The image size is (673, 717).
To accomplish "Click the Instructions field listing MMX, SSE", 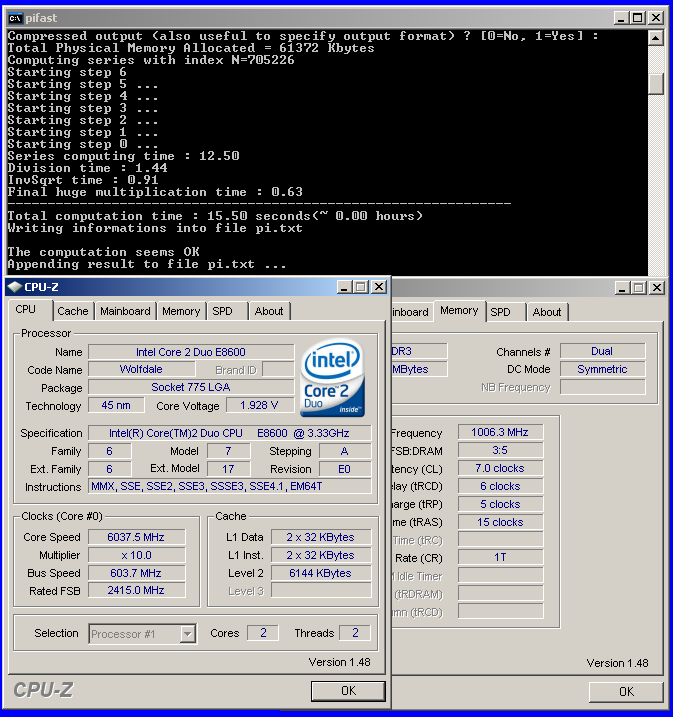I will 230,486.
